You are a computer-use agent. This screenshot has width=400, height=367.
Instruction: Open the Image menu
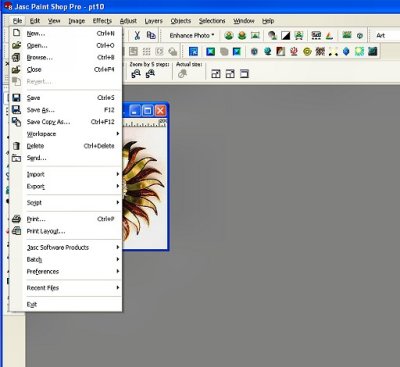(77, 21)
